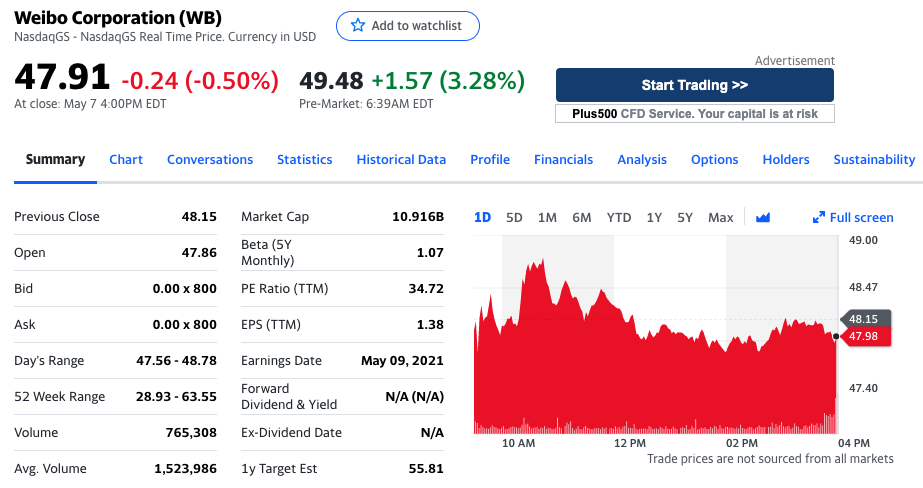Pick the 5Y chart range
The height and width of the screenshot is (488, 923).
[685, 218]
